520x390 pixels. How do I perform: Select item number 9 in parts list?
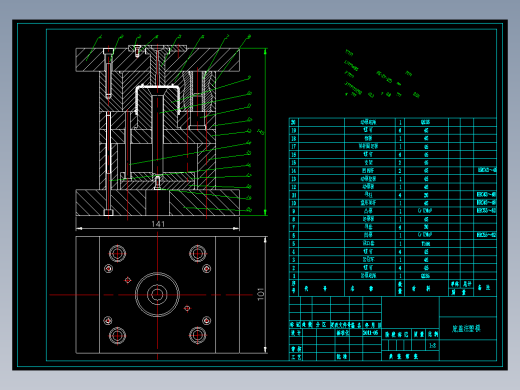tap(294, 211)
